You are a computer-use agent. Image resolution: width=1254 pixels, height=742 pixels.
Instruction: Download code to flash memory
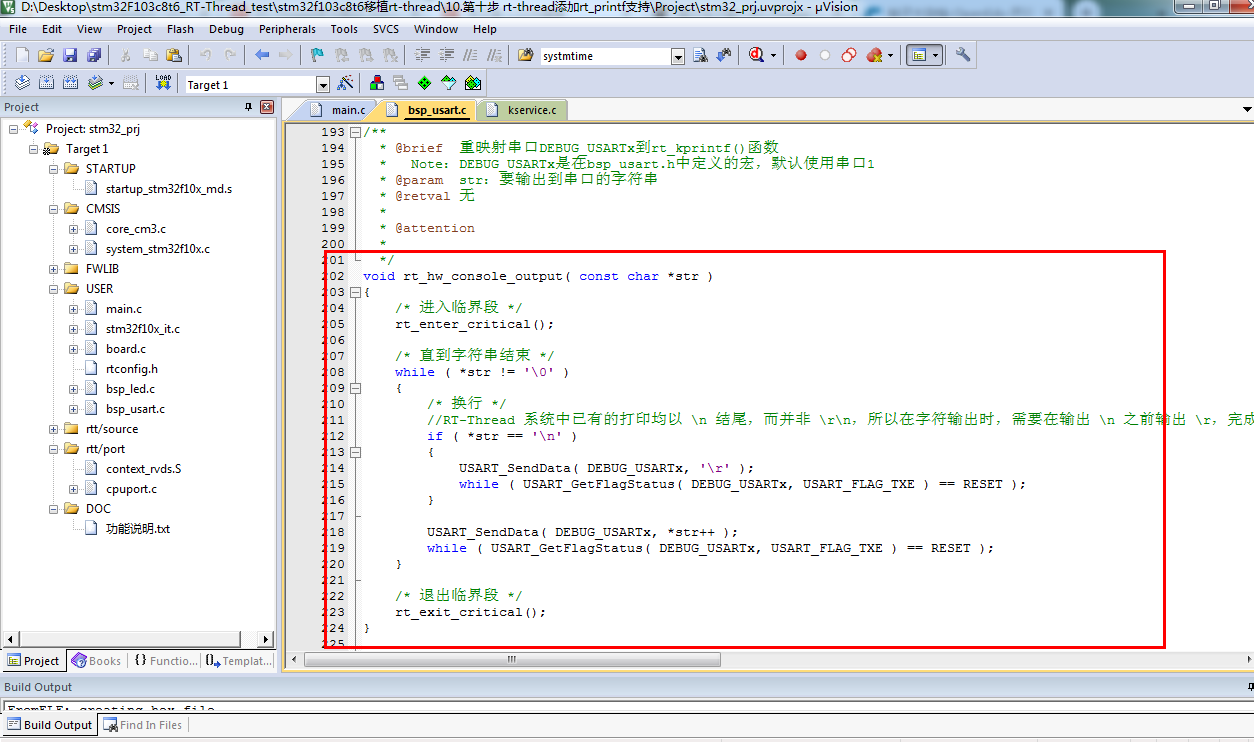[x=161, y=84]
